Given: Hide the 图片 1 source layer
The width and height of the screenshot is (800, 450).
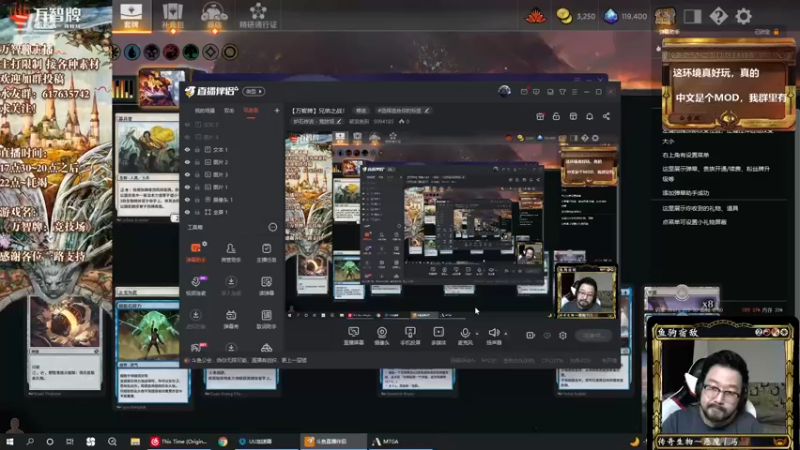Looking at the screenshot, I should tap(187, 187).
